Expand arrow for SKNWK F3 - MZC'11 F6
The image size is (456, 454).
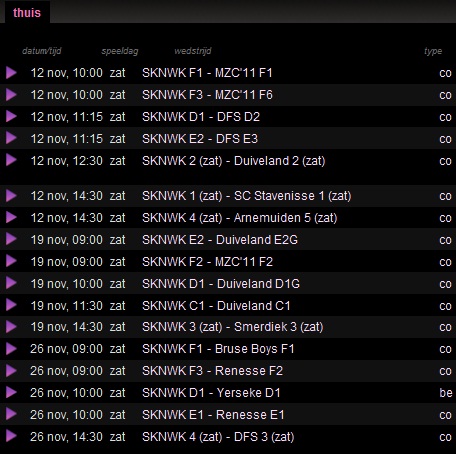coord(11,95)
